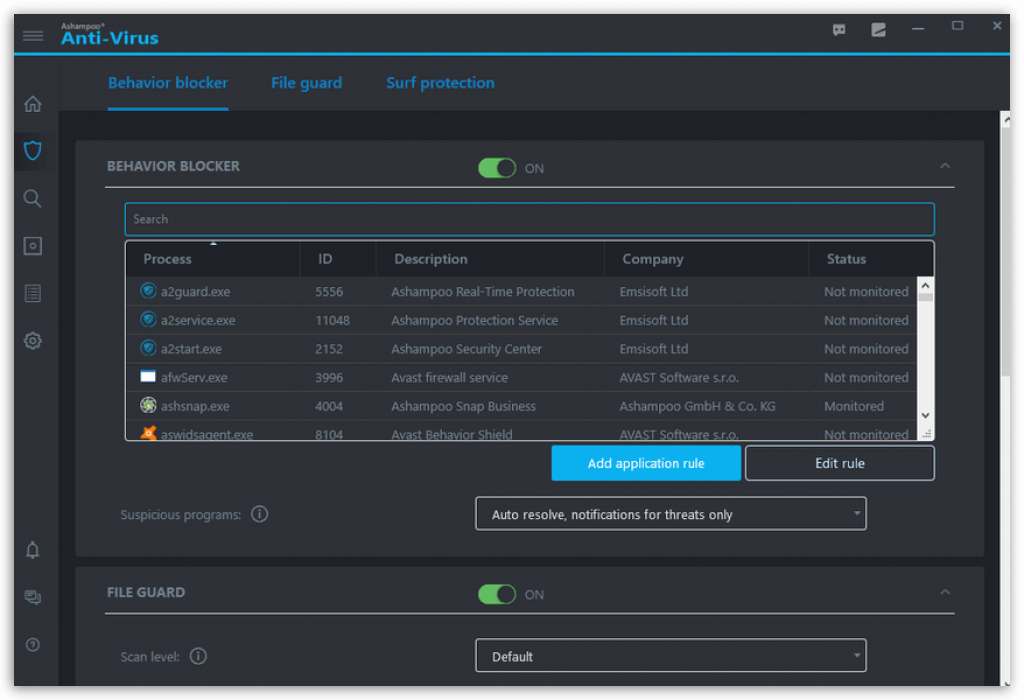Click the a2service.exe process icon
Viewport: 1024px width, 700px height.
click(148, 319)
